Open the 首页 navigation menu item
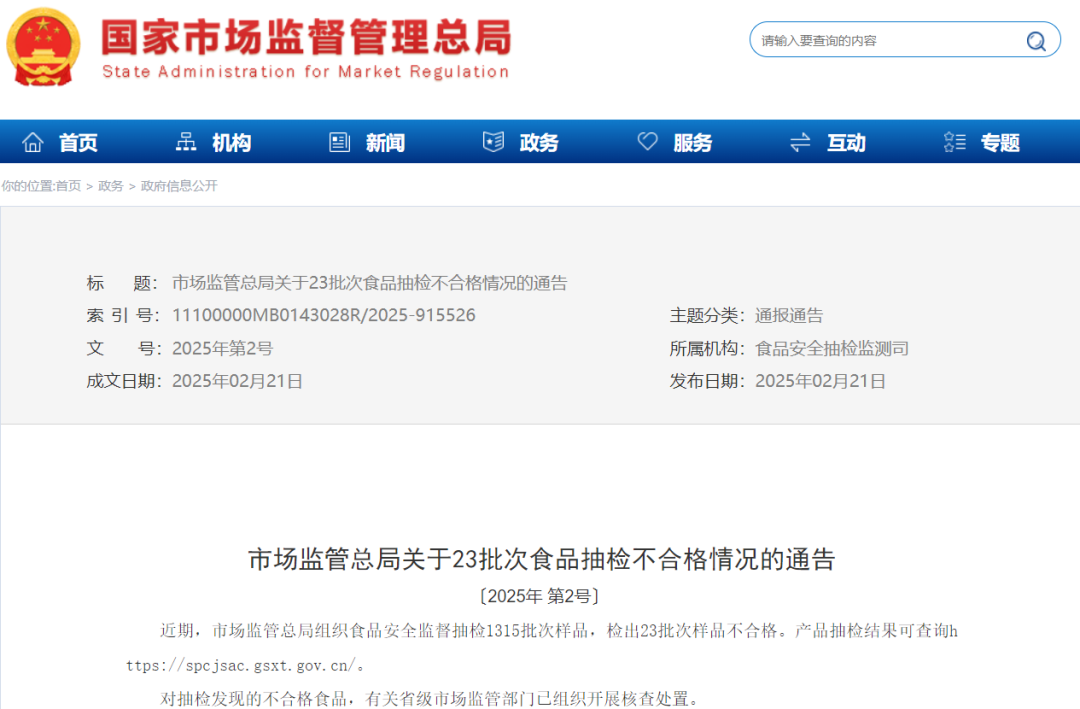 click(78, 141)
